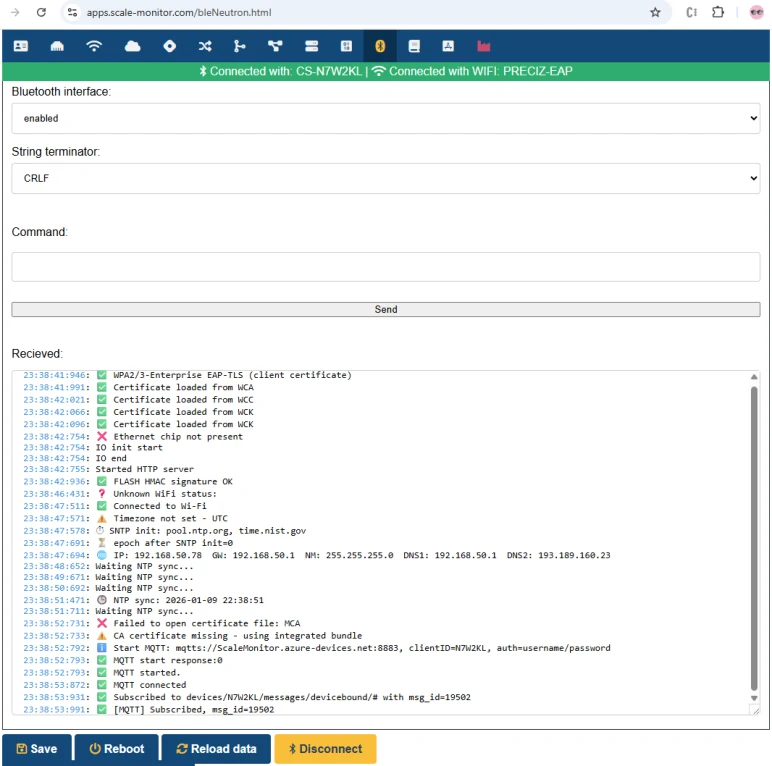772x766 pixels.
Task: Click Reload data button
Action: pyautogui.click(x=216, y=748)
